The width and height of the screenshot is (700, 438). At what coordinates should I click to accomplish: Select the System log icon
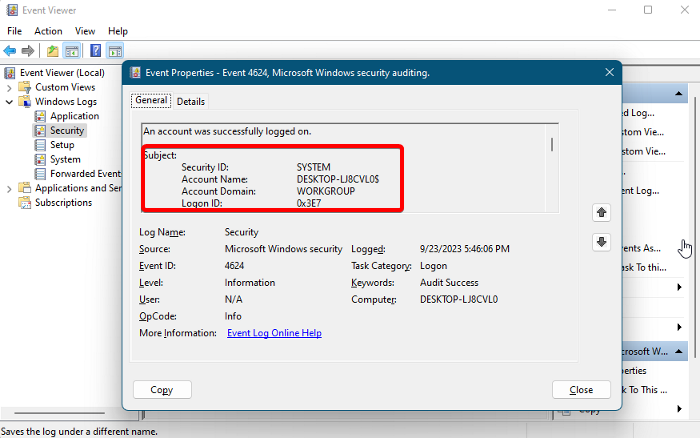pos(40,159)
